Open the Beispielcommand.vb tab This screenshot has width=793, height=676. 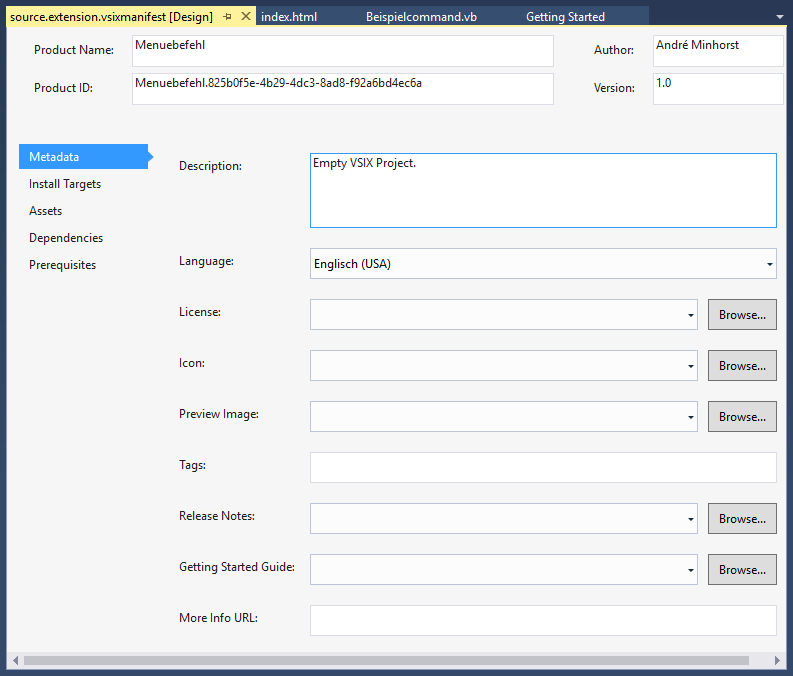(421, 17)
